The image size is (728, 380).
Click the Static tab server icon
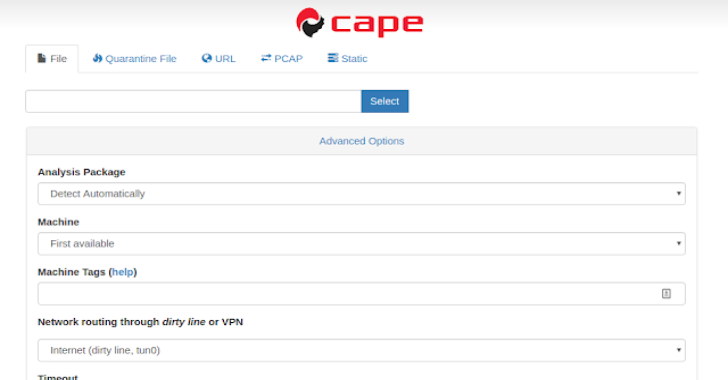(333, 58)
